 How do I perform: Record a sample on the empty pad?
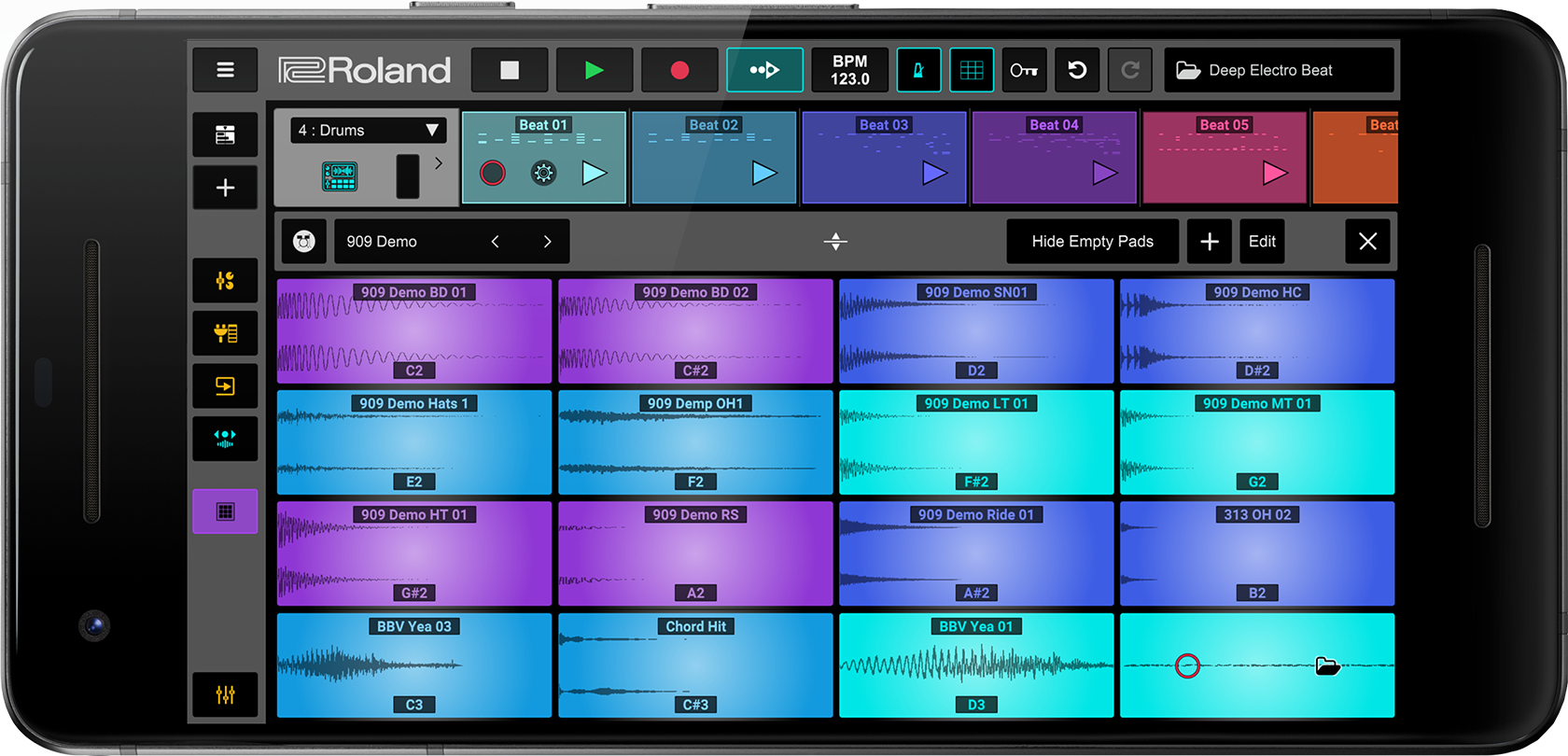[x=1187, y=665]
